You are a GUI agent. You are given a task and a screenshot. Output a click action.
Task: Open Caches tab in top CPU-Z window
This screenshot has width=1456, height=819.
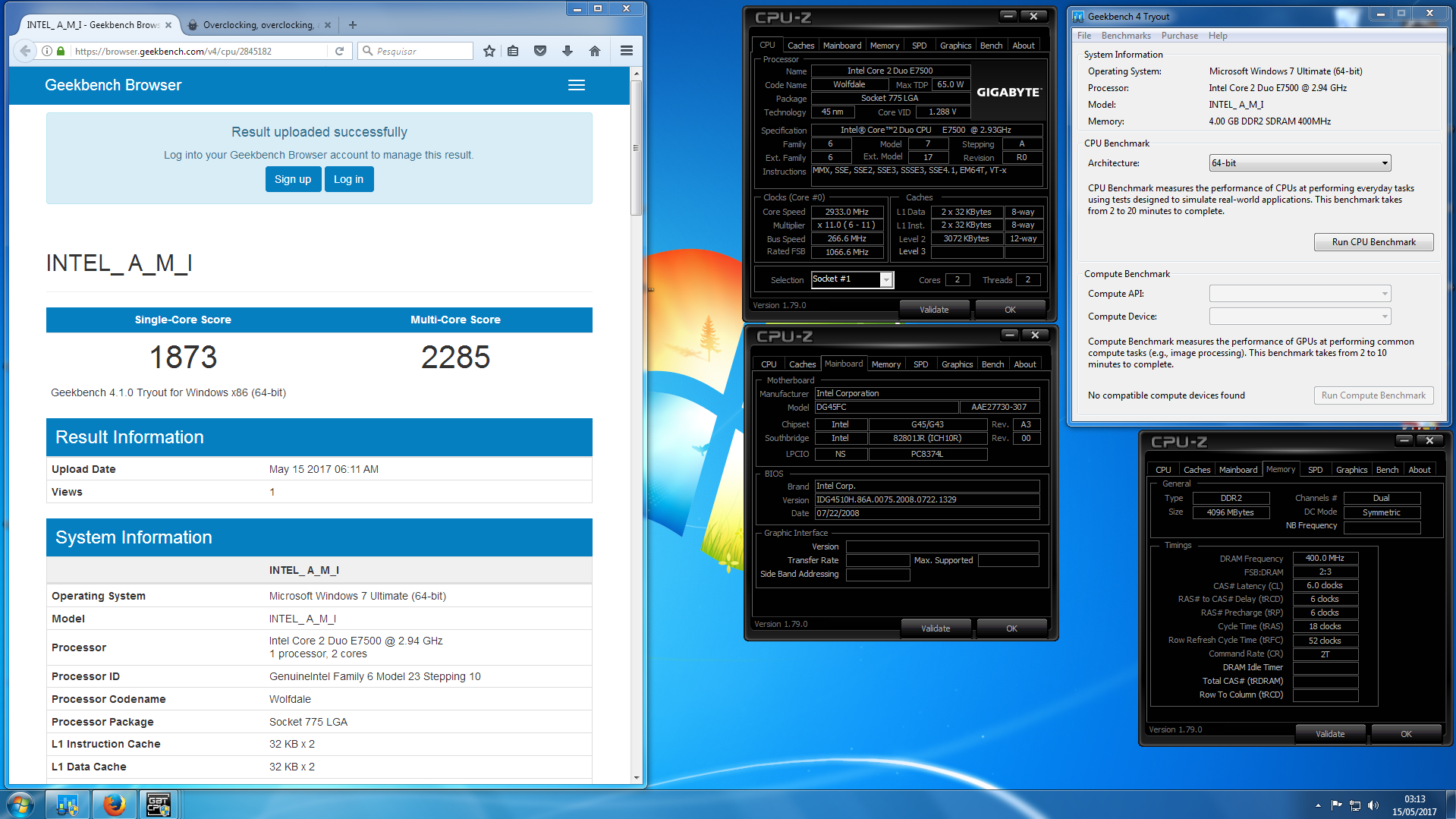(x=800, y=46)
